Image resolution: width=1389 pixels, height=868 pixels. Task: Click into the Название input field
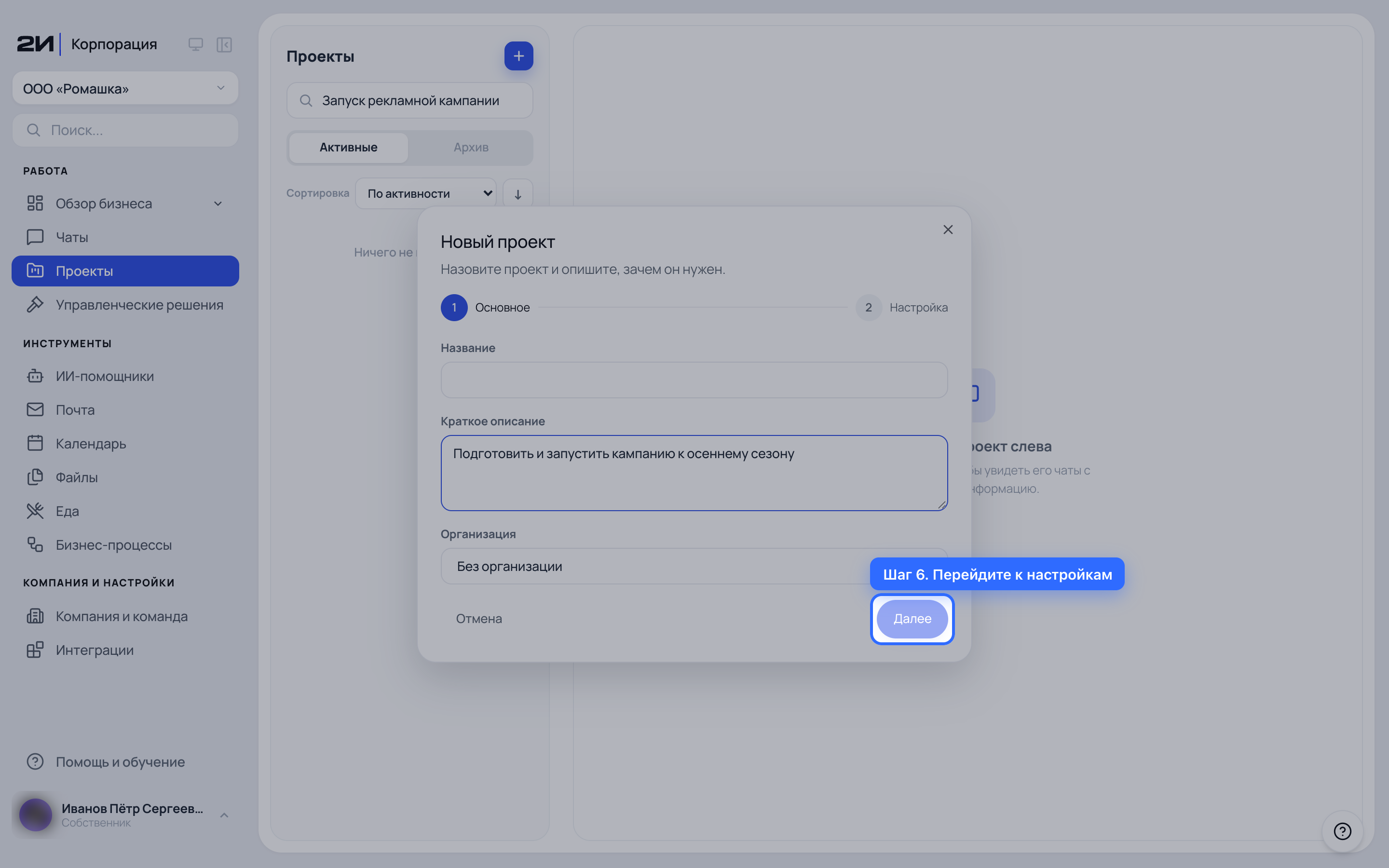(694, 380)
